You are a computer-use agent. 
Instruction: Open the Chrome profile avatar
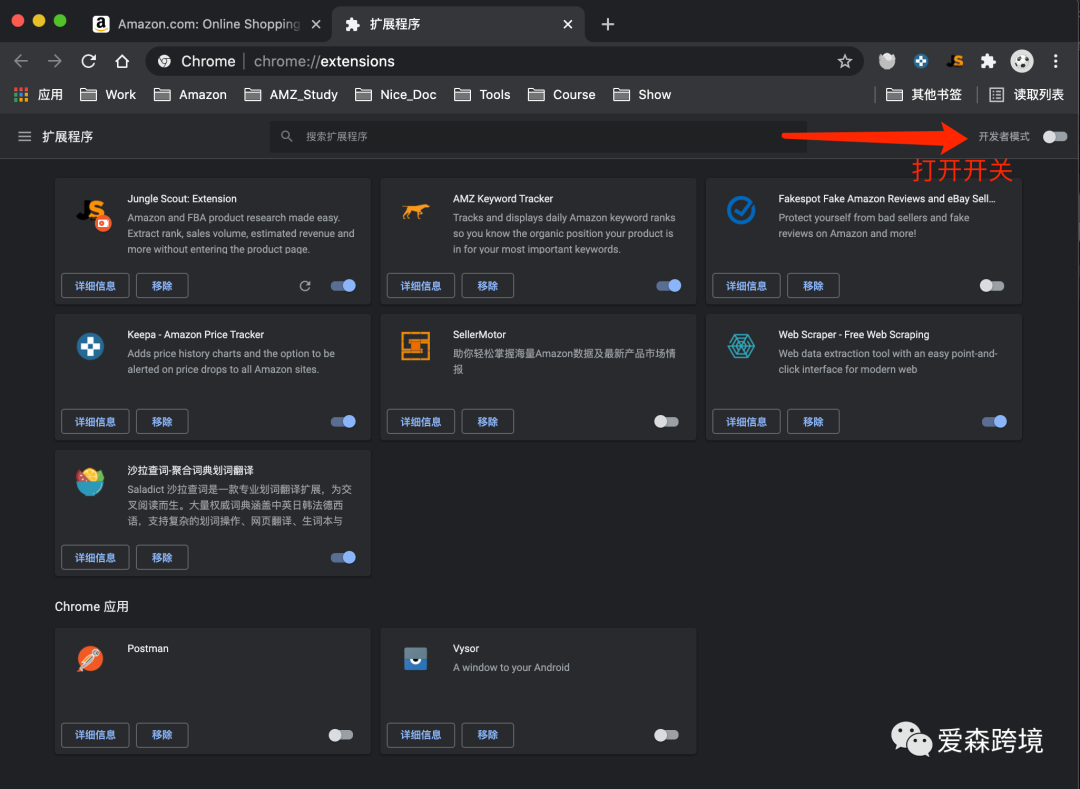pos(1021,61)
